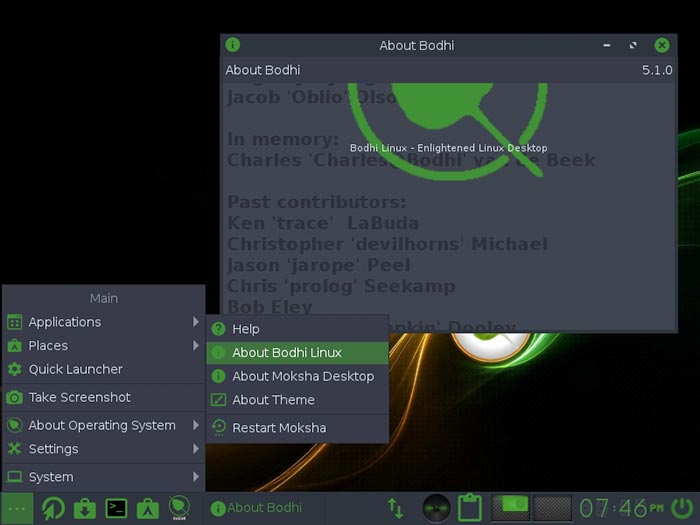
Task: Click the Applications grid icon
Action: 15,322
